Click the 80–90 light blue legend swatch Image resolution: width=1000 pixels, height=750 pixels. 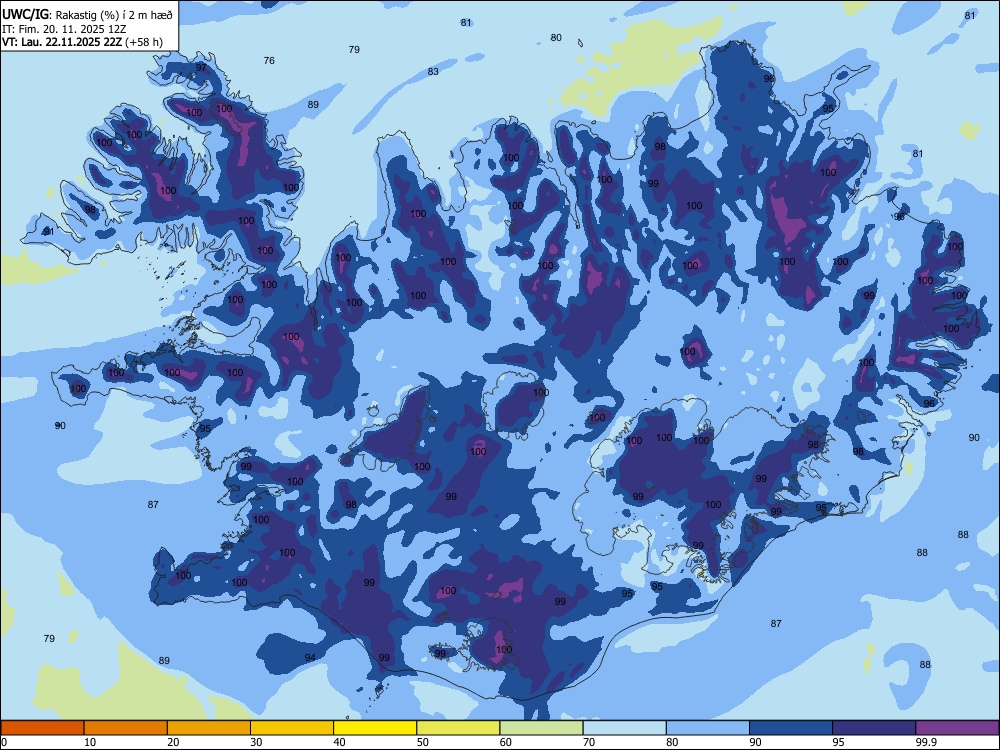click(x=708, y=728)
